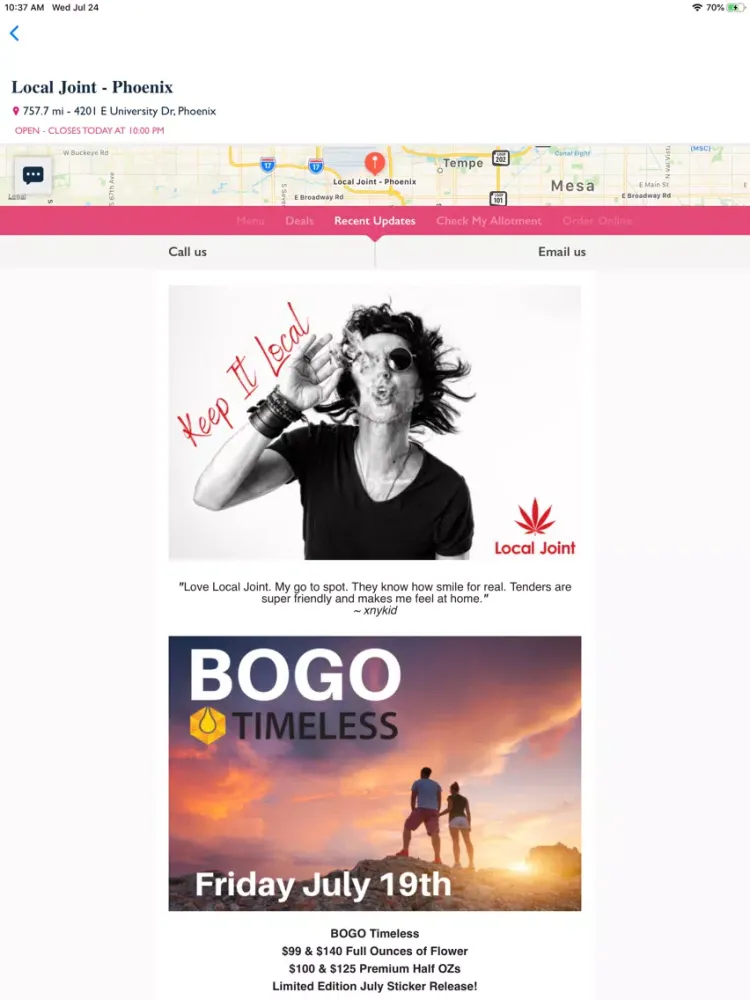Tap Tempe label on the map

click(x=463, y=163)
